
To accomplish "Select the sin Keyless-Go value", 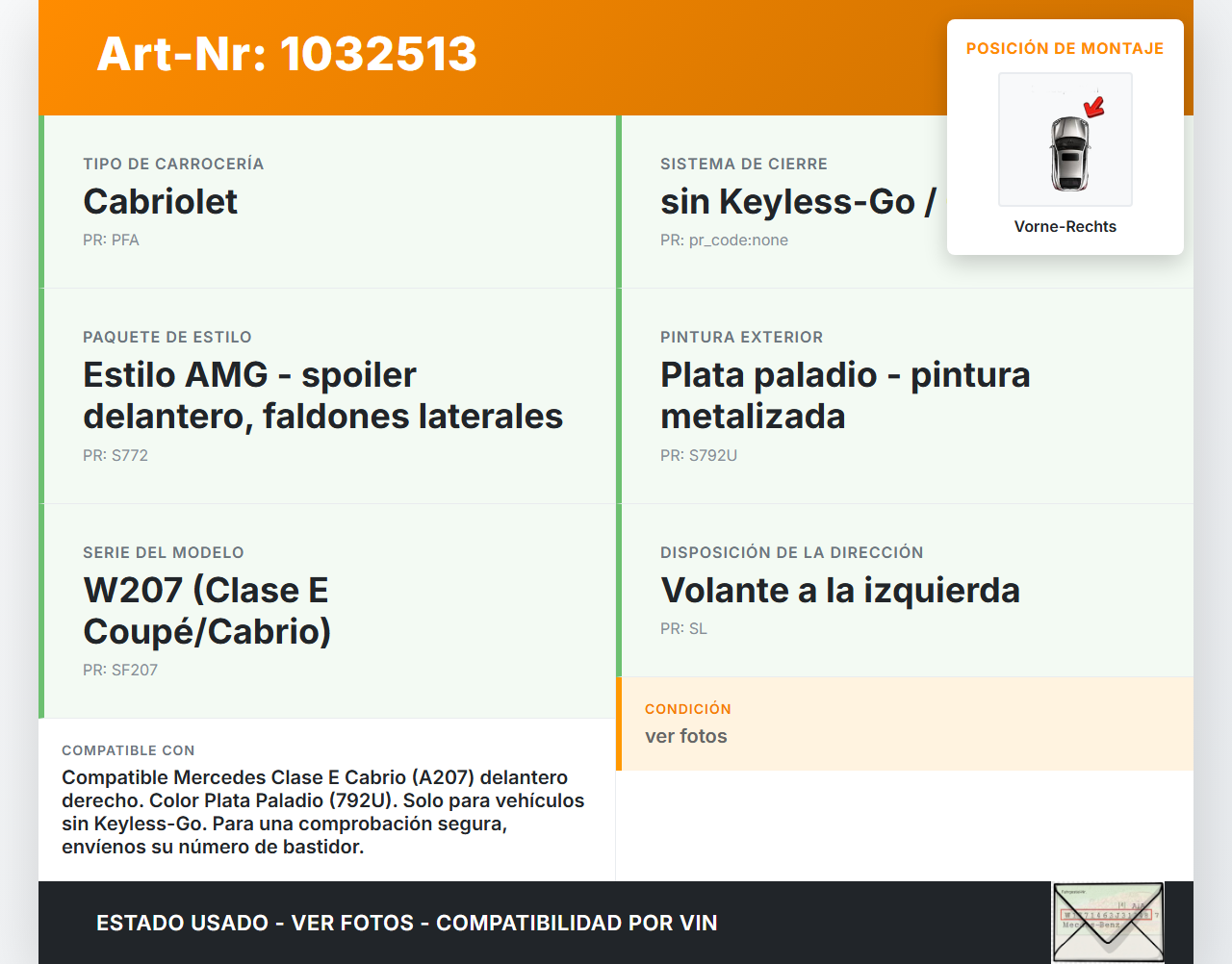I will point(798,201).
